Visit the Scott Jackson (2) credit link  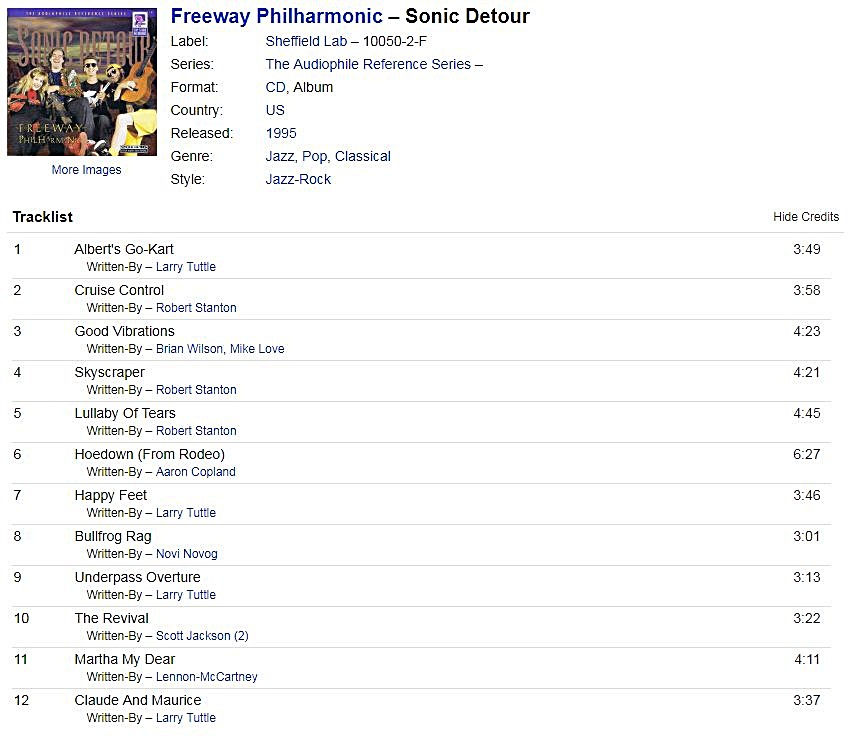(x=202, y=636)
